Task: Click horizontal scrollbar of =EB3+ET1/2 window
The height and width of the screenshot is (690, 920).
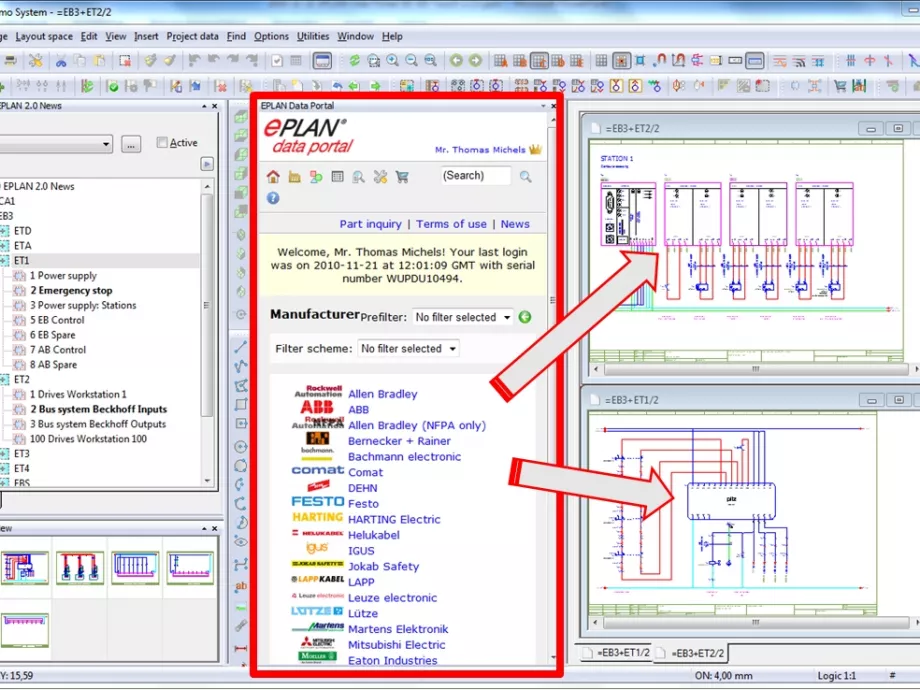Action: click(x=756, y=622)
